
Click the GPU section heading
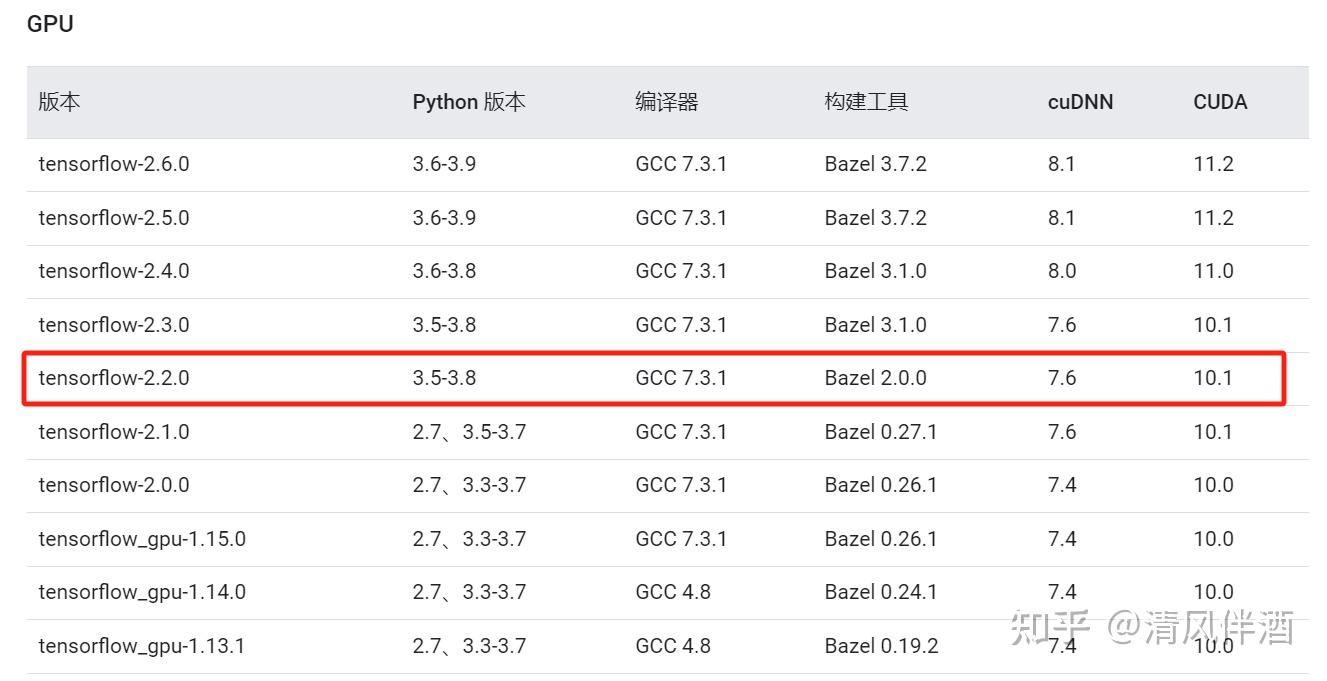click(50, 24)
